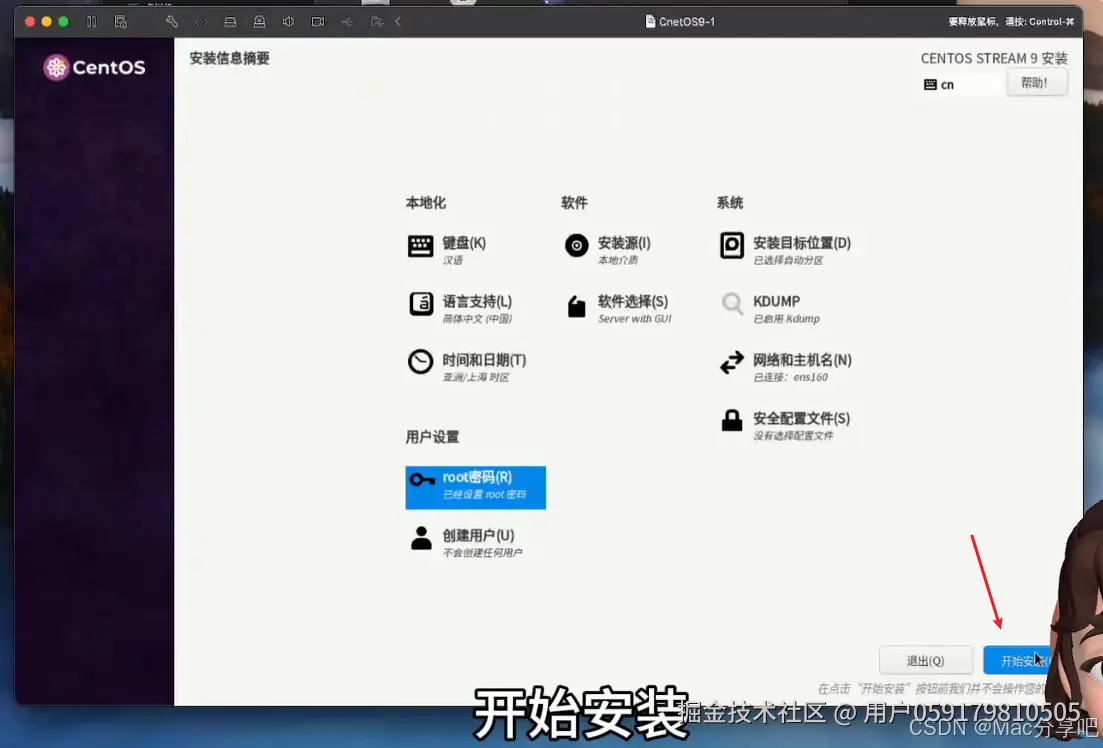Screen dimensions: 1103x748
Task: Click the 'Server with GUI' status text
Action: click(635, 319)
